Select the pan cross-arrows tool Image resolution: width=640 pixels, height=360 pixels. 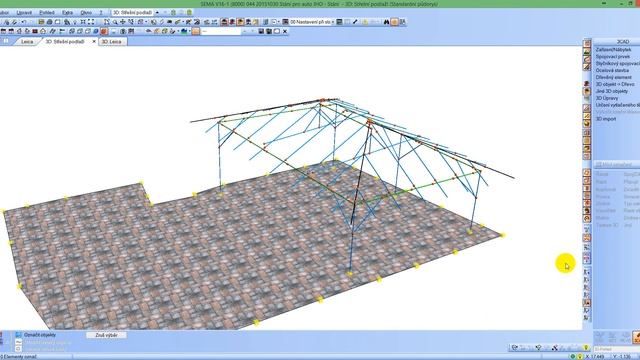[x=122, y=22]
